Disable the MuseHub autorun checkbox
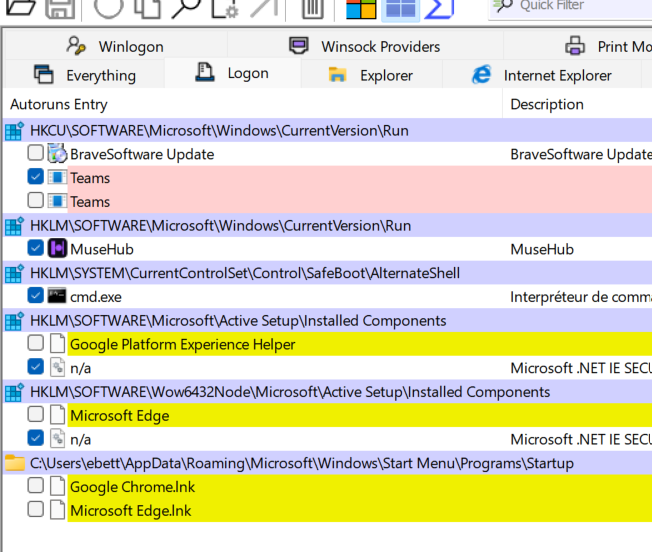This screenshot has height=552, width=652. coord(35,248)
